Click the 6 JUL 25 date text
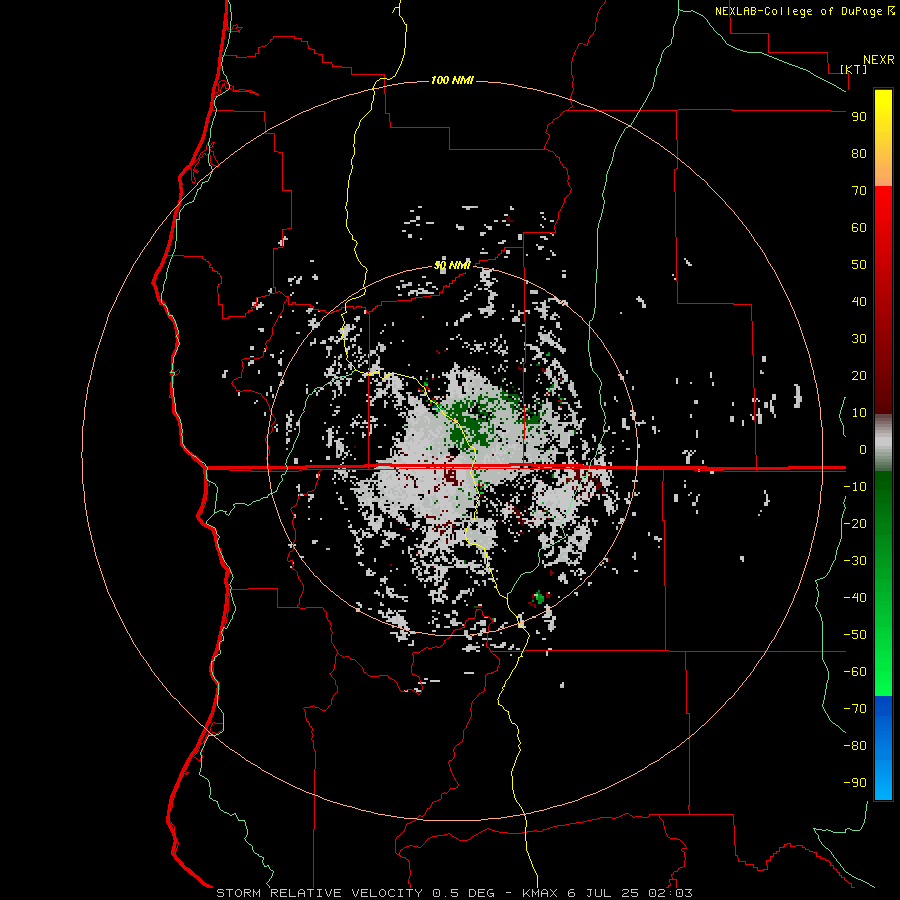Screen dimensions: 900x900 coord(603,893)
